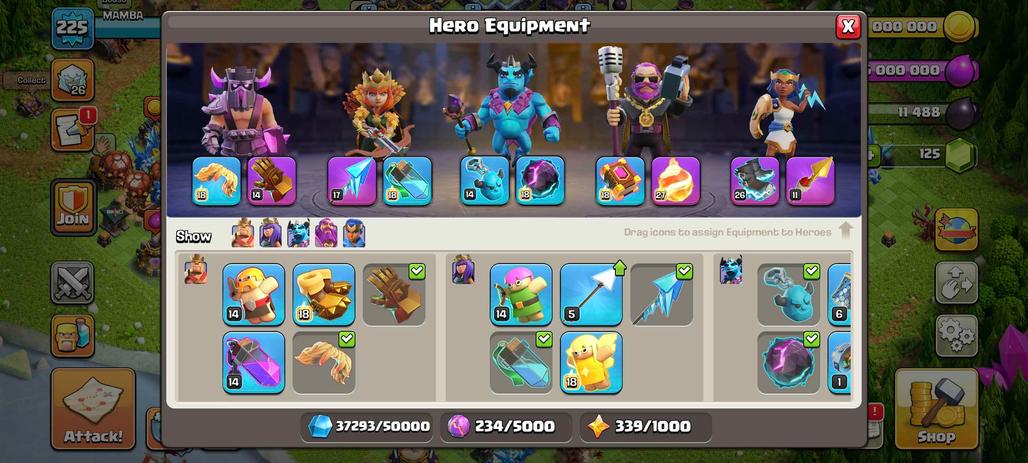The width and height of the screenshot is (1028, 463).
Task: Tap the checked Invisibility Vial equipment
Action: 521,362
